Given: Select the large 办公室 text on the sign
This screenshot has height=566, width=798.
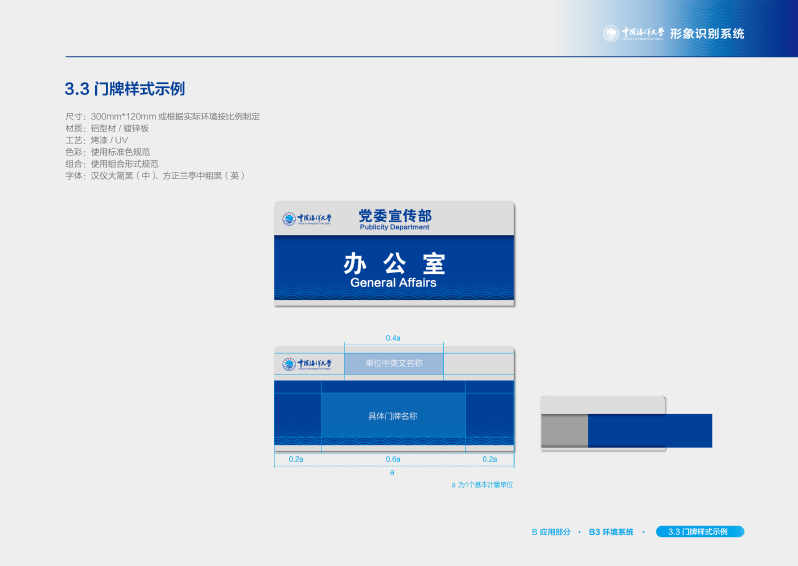Looking at the screenshot, I should point(394,264).
